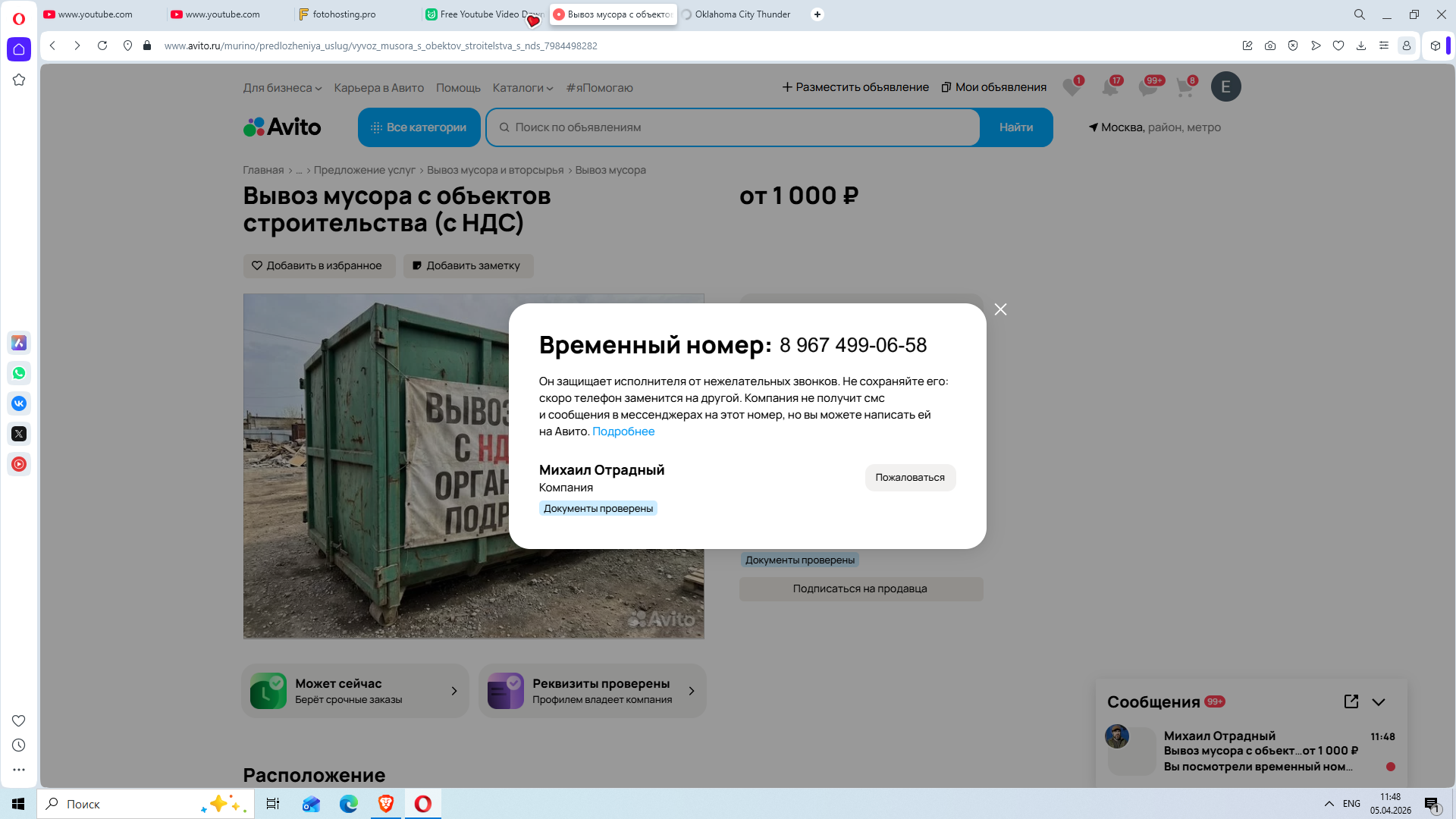
Task: Open Avito notifications bell
Action: point(1110,88)
